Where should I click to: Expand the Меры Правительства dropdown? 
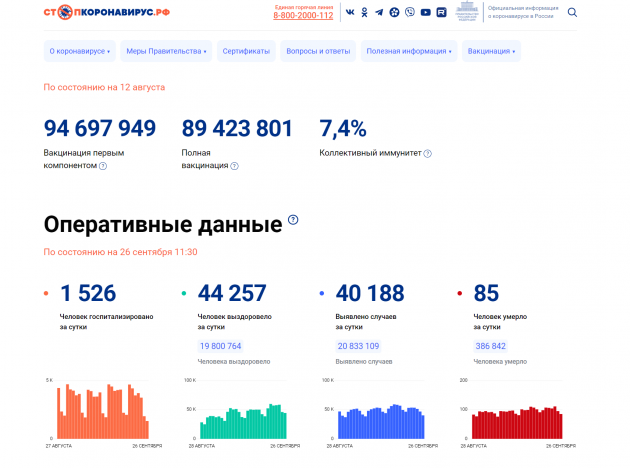[166, 51]
